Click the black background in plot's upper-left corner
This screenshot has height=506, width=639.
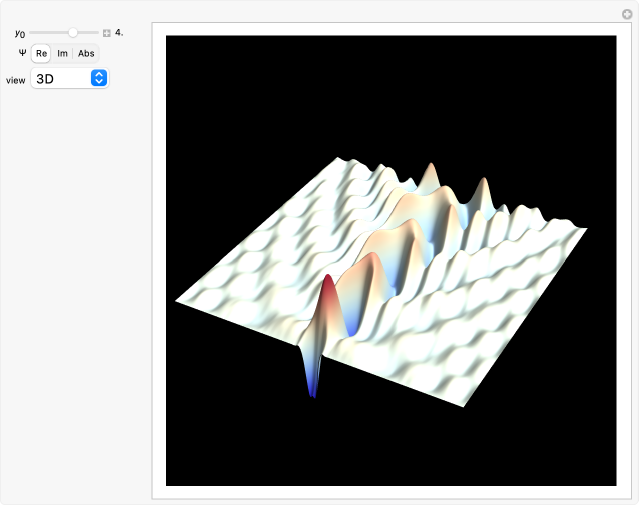point(200,70)
